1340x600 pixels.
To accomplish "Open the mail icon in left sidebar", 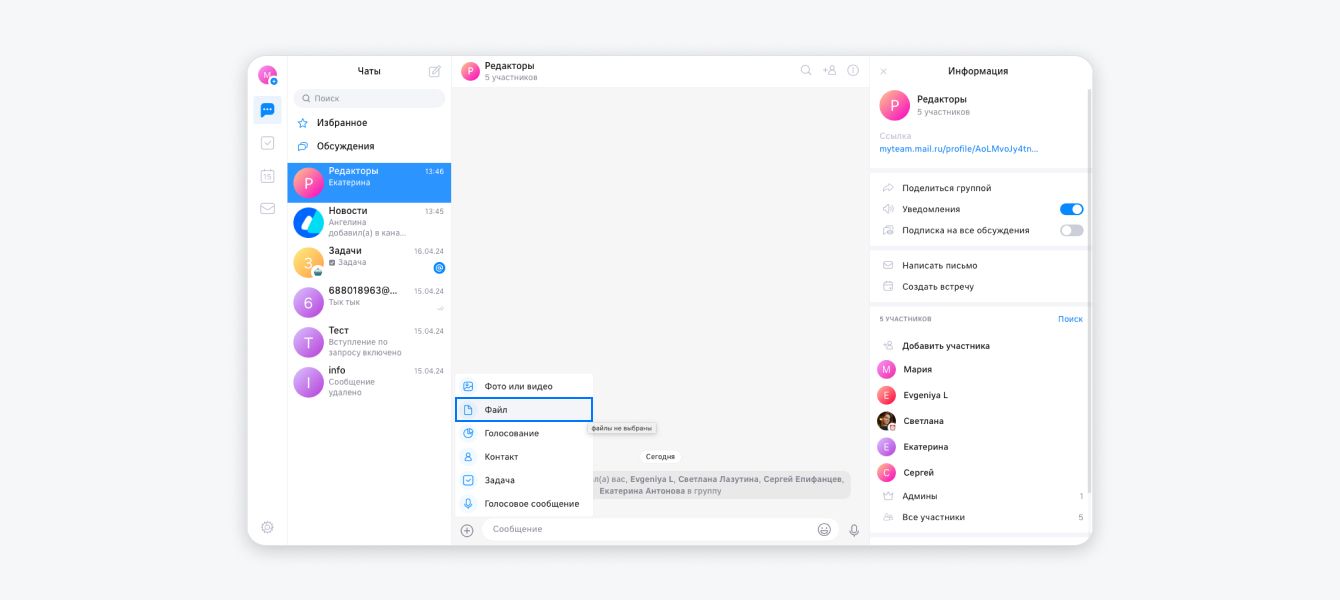I will 267,209.
